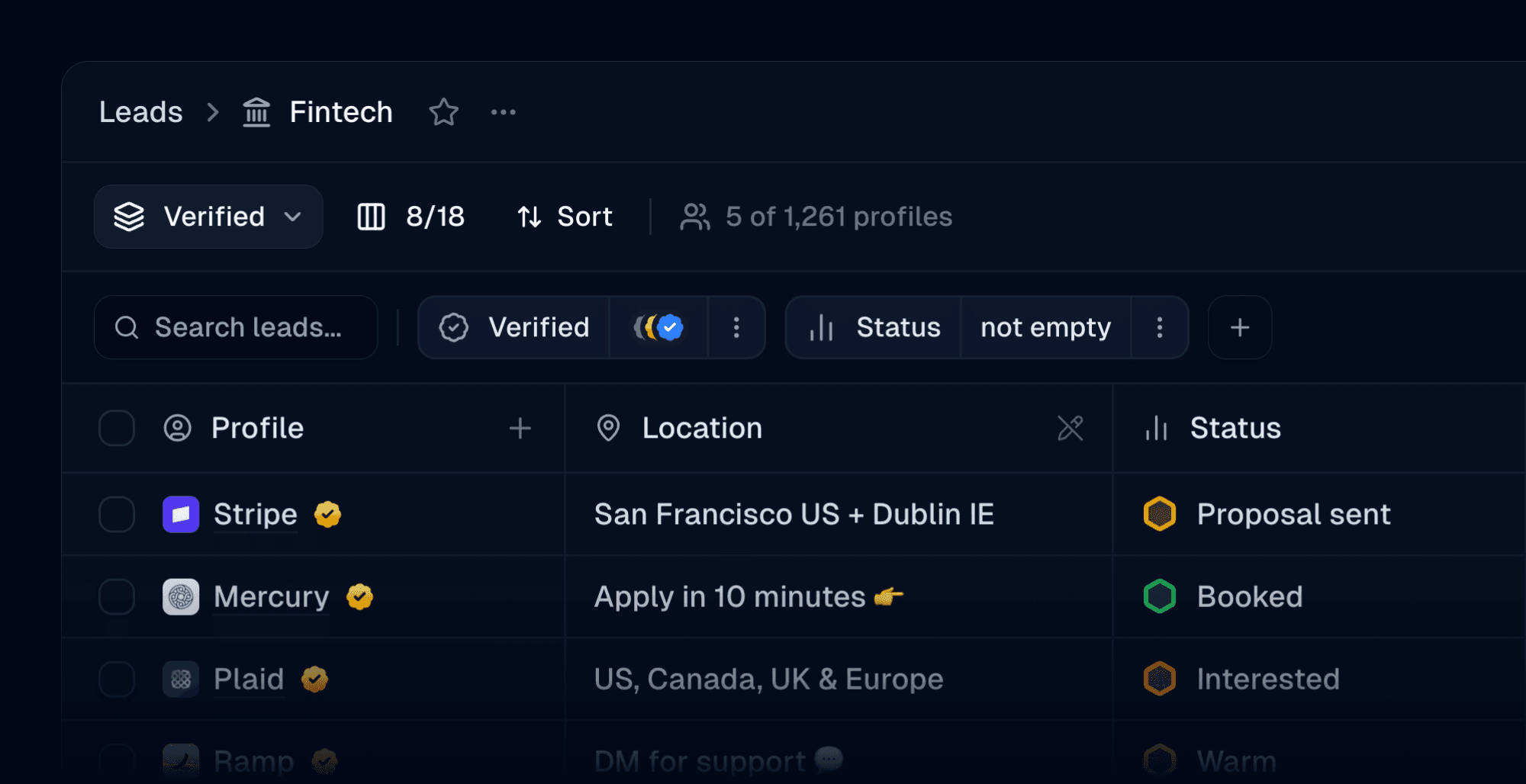Select the Stripe row checkbox

pyautogui.click(x=117, y=514)
